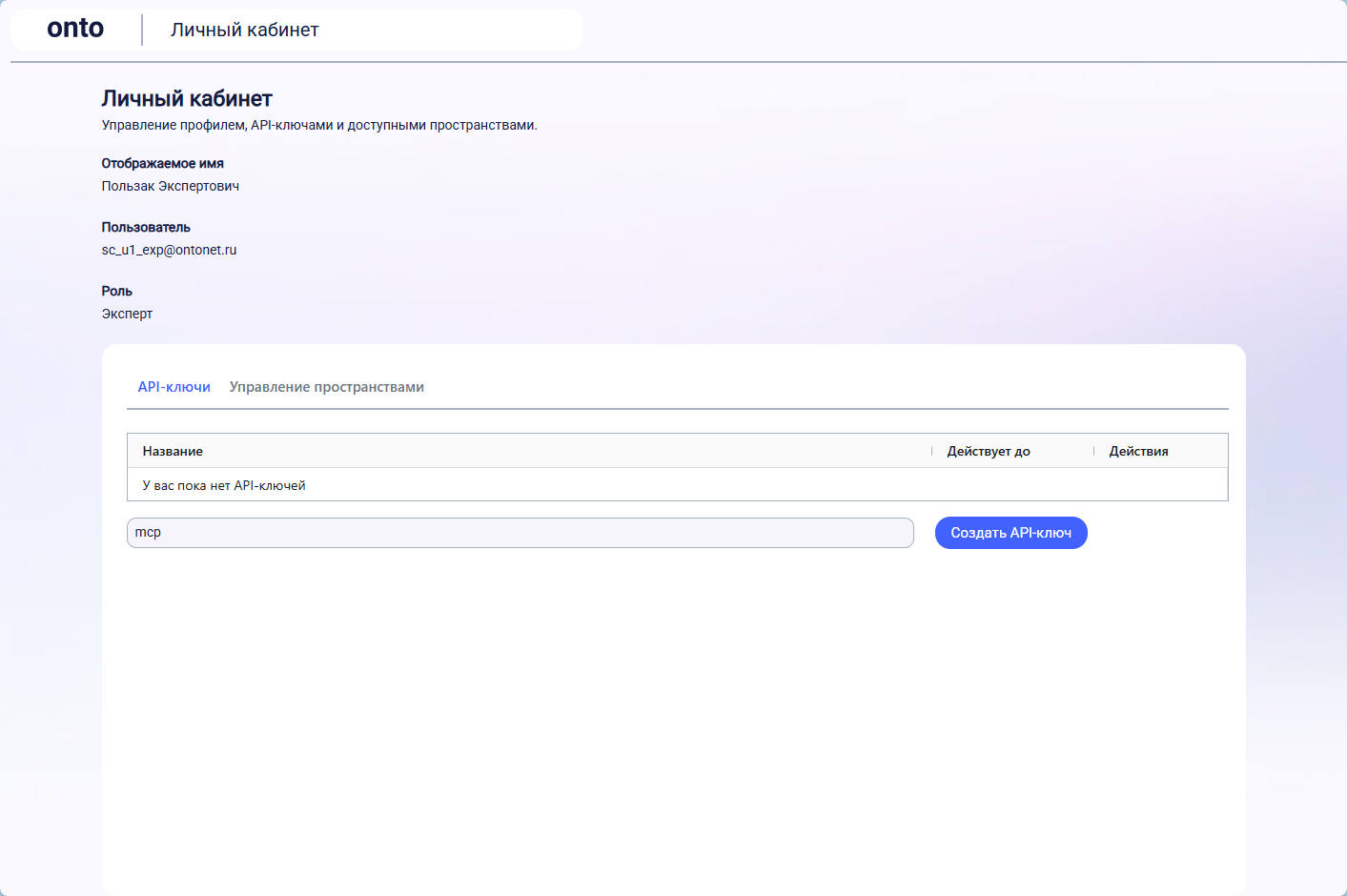Click the onto logo
This screenshot has width=1347, height=896.
tap(75, 29)
